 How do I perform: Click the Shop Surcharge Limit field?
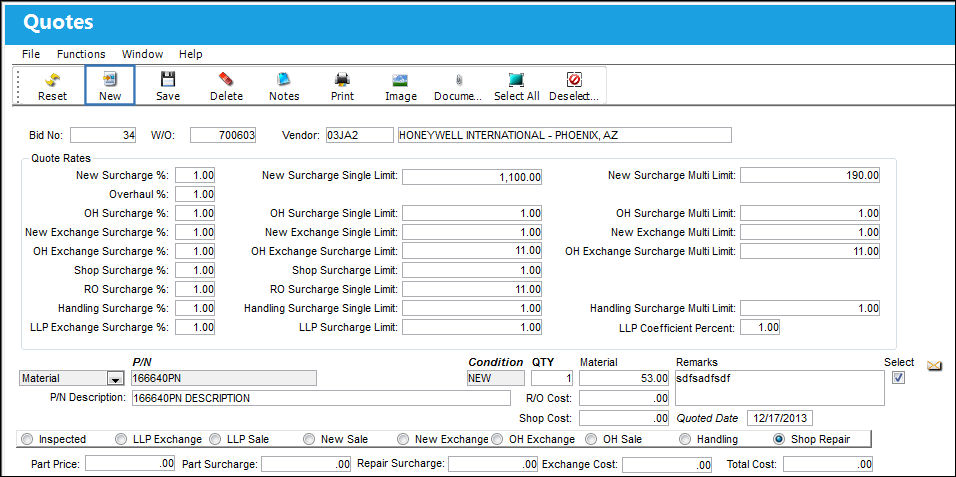point(472,270)
